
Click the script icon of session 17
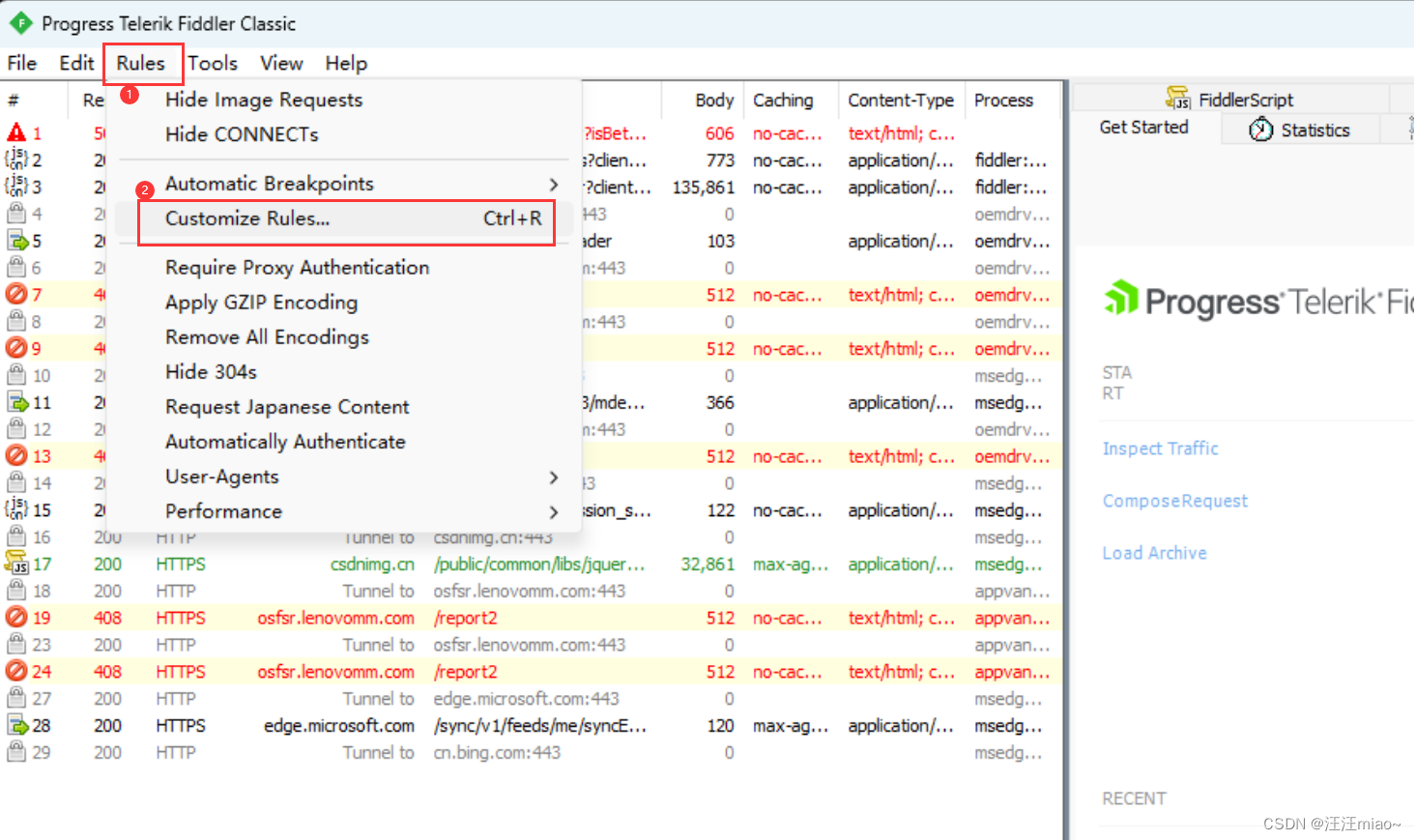(16, 563)
